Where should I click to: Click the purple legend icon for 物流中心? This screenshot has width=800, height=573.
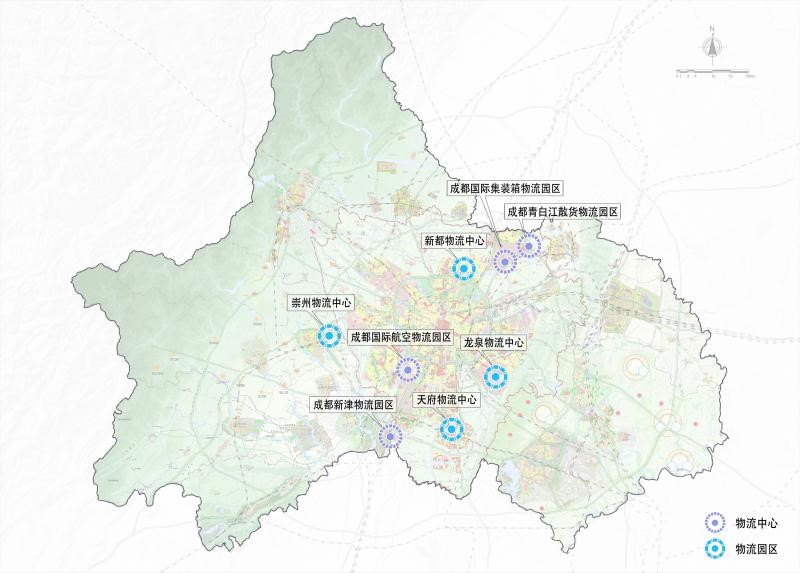[713, 522]
